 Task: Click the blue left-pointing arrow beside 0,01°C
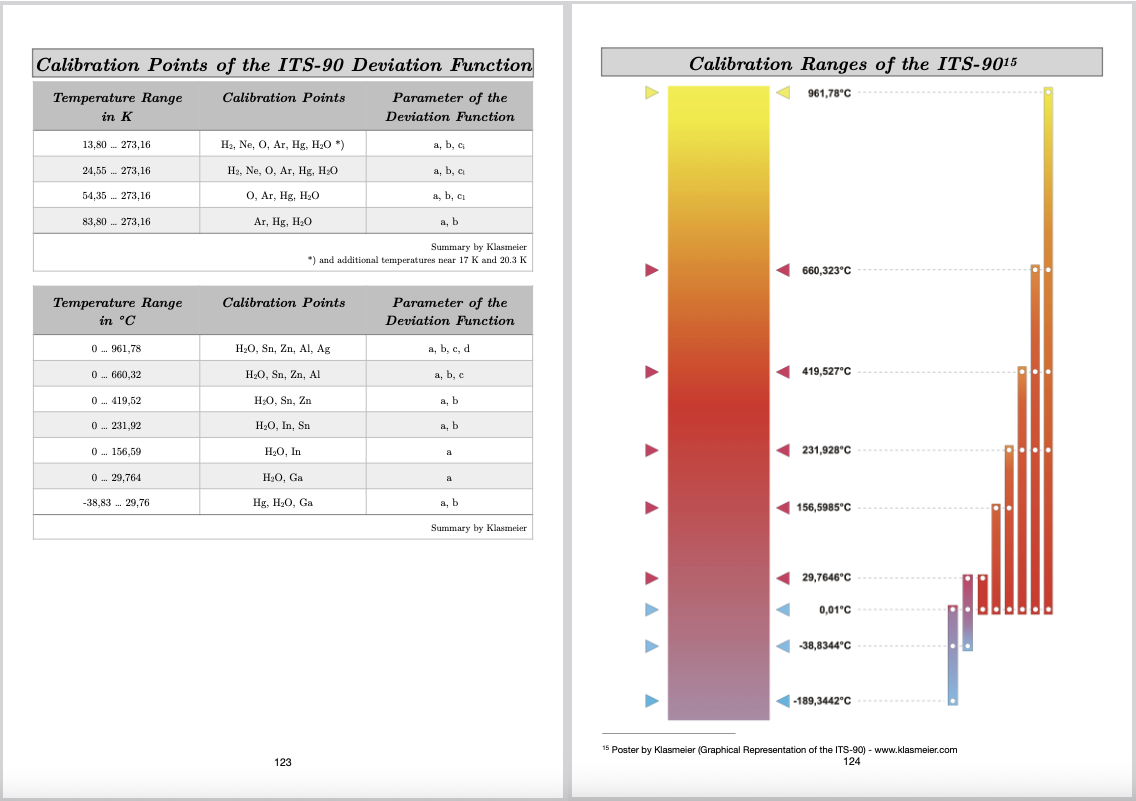pyautogui.click(x=784, y=609)
